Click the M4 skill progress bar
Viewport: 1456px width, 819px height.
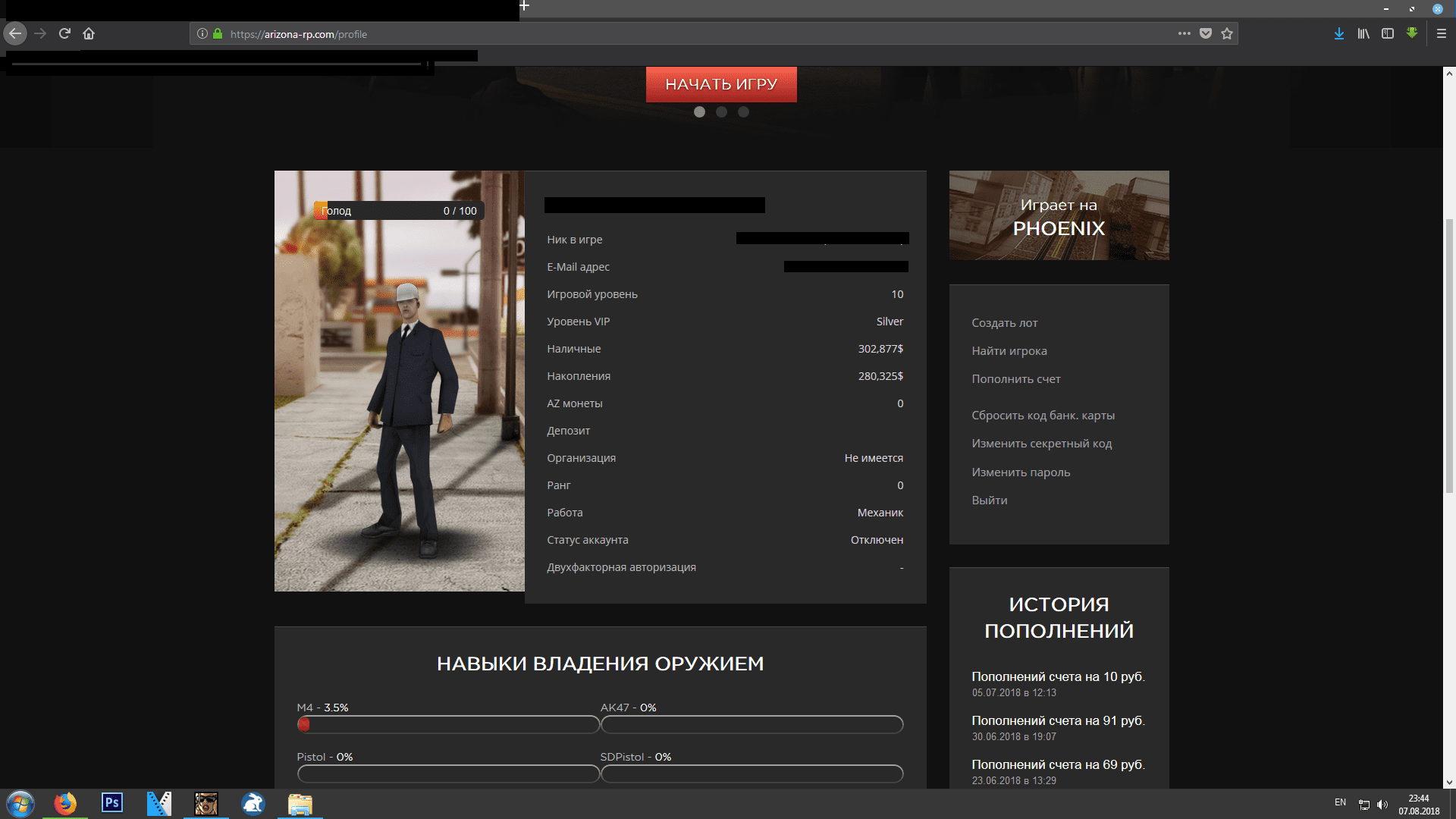pyautogui.click(x=448, y=724)
